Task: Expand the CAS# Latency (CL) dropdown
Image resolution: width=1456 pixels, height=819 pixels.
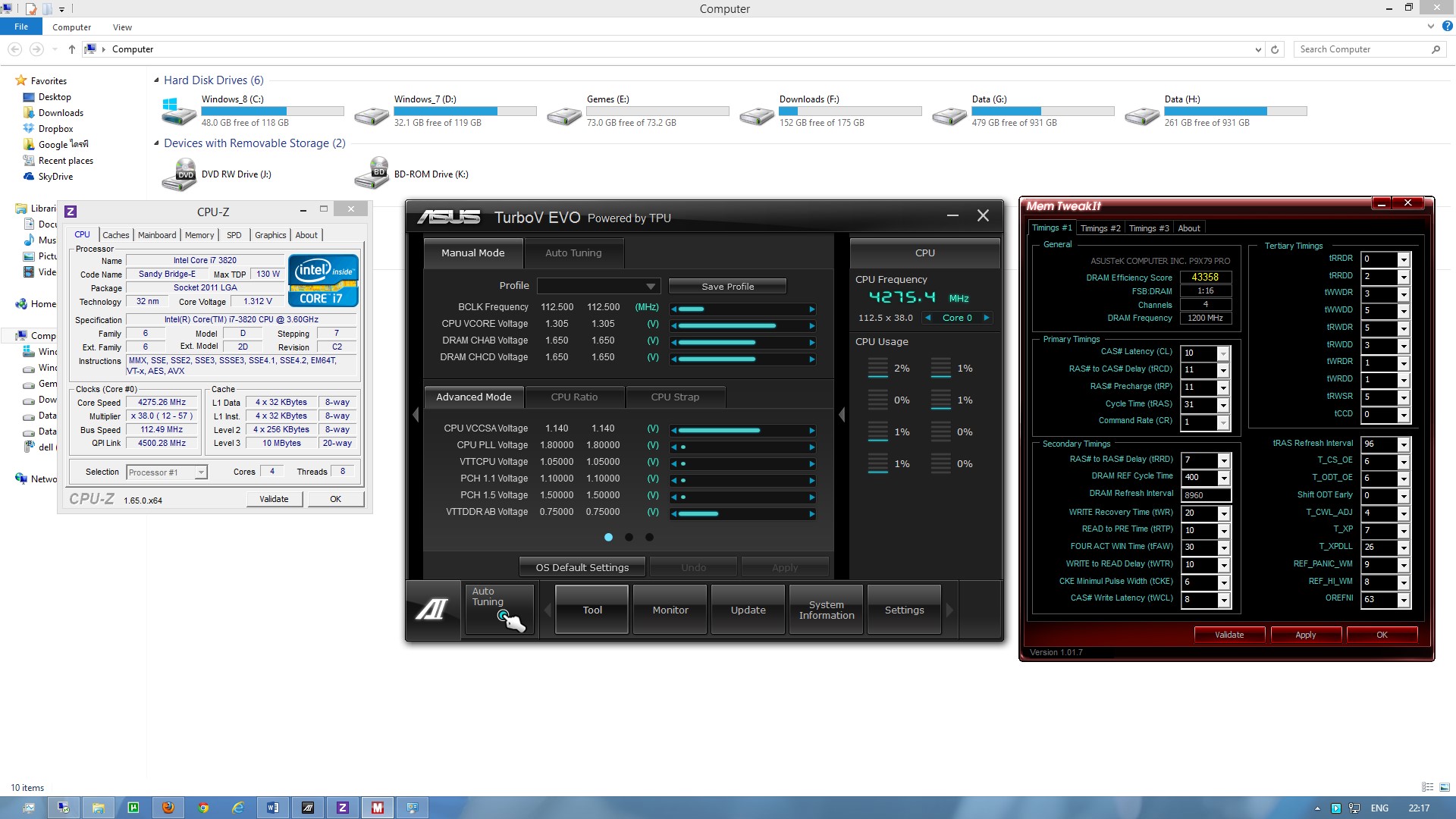Action: 1222,353
